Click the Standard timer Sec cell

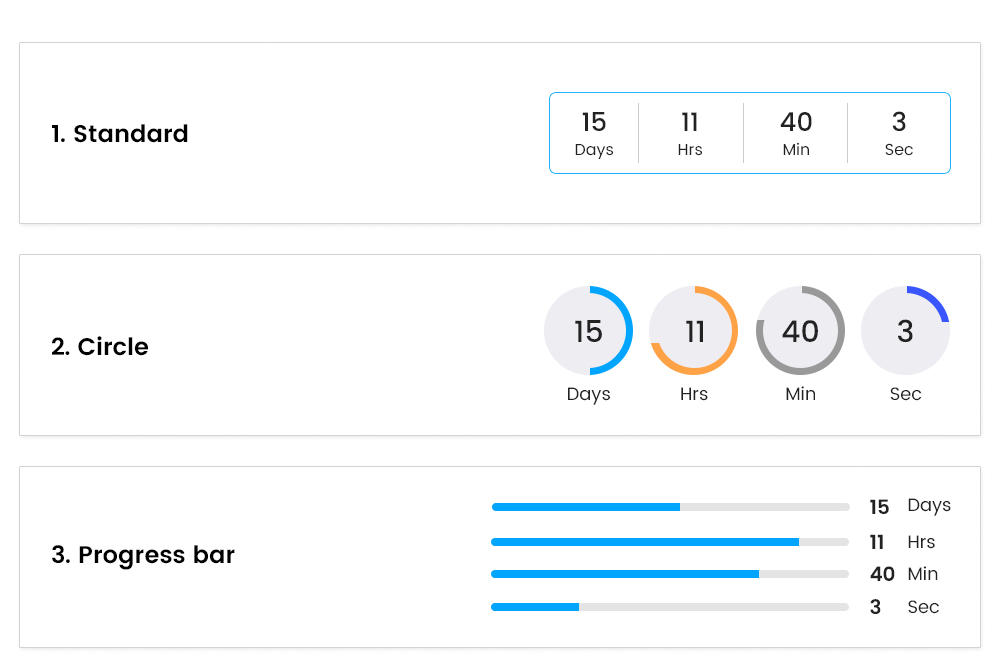click(899, 133)
